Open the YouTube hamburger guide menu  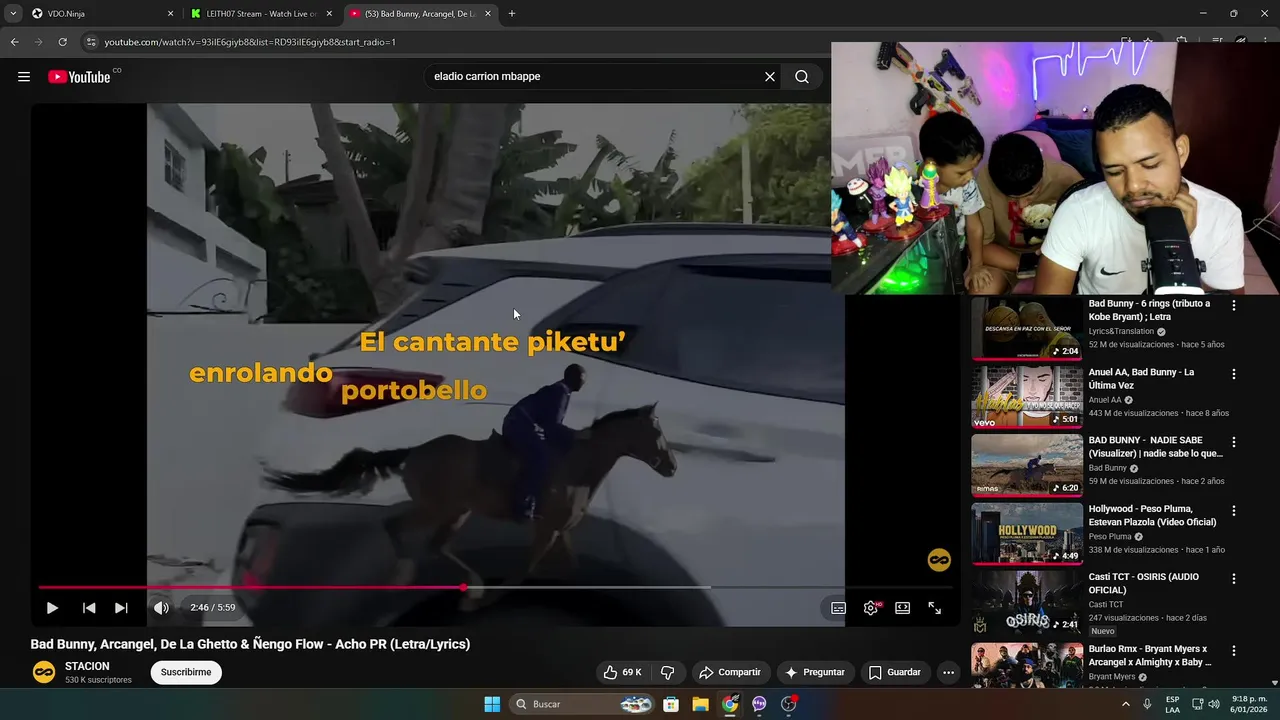pyautogui.click(x=24, y=77)
